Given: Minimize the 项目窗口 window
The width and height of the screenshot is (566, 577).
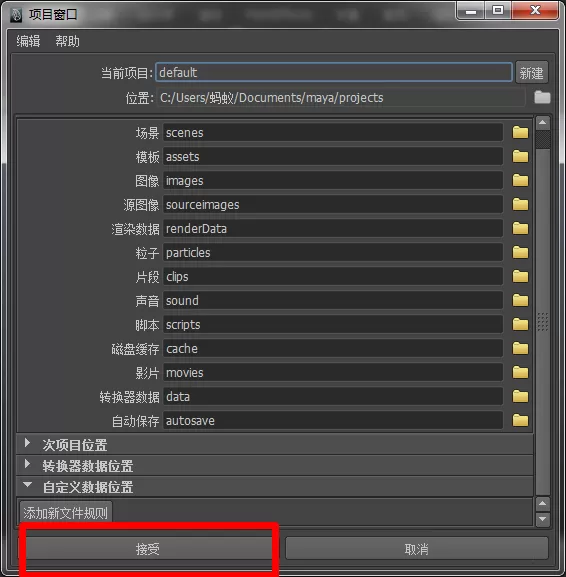Looking at the screenshot, I should pyautogui.click(x=471, y=11).
